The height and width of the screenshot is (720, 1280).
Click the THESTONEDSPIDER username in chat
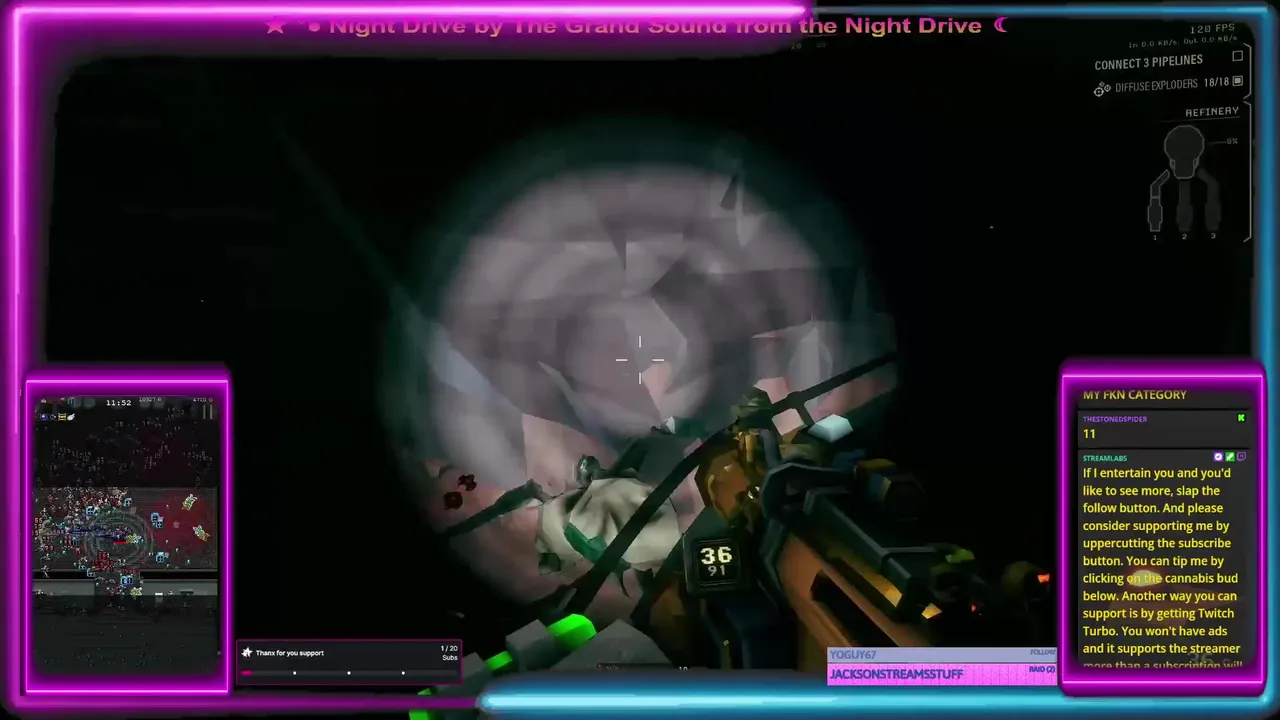[x=1114, y=419]
